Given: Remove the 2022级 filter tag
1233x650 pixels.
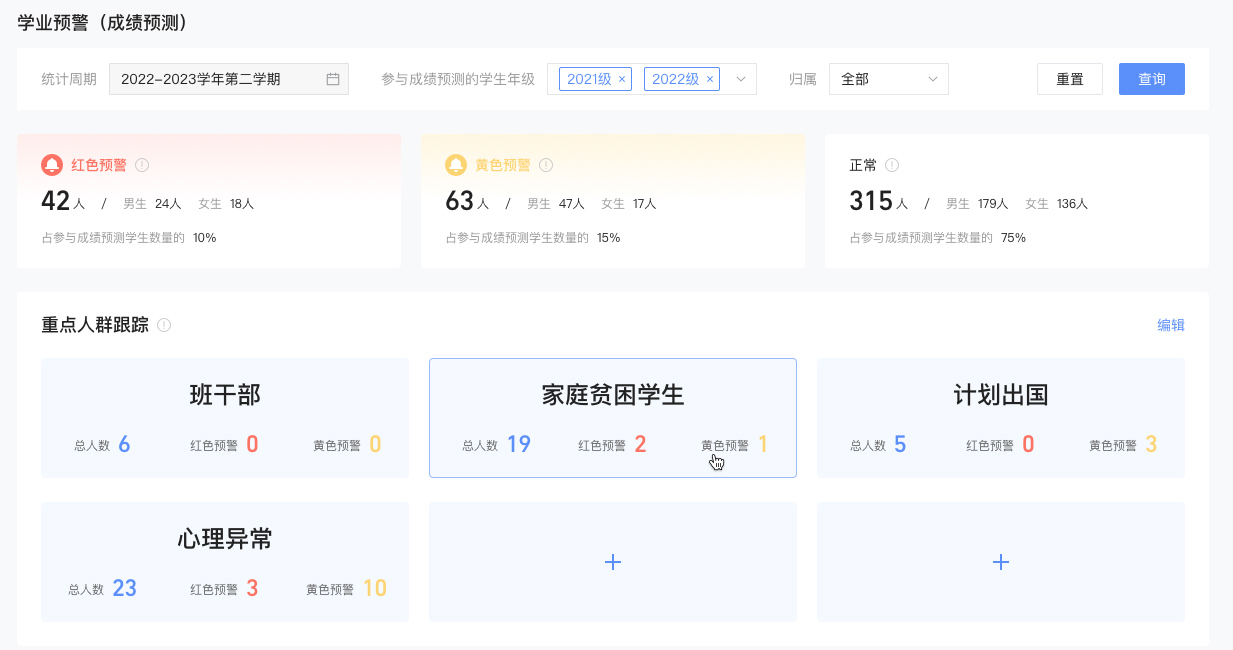Looking at the screenshot, I should click(x=709, y=78).
